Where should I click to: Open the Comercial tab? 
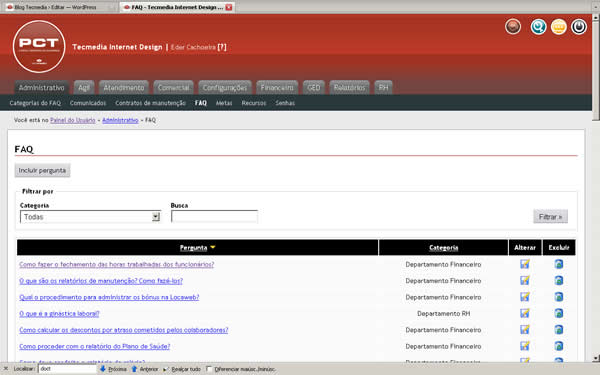pos(173,88)
